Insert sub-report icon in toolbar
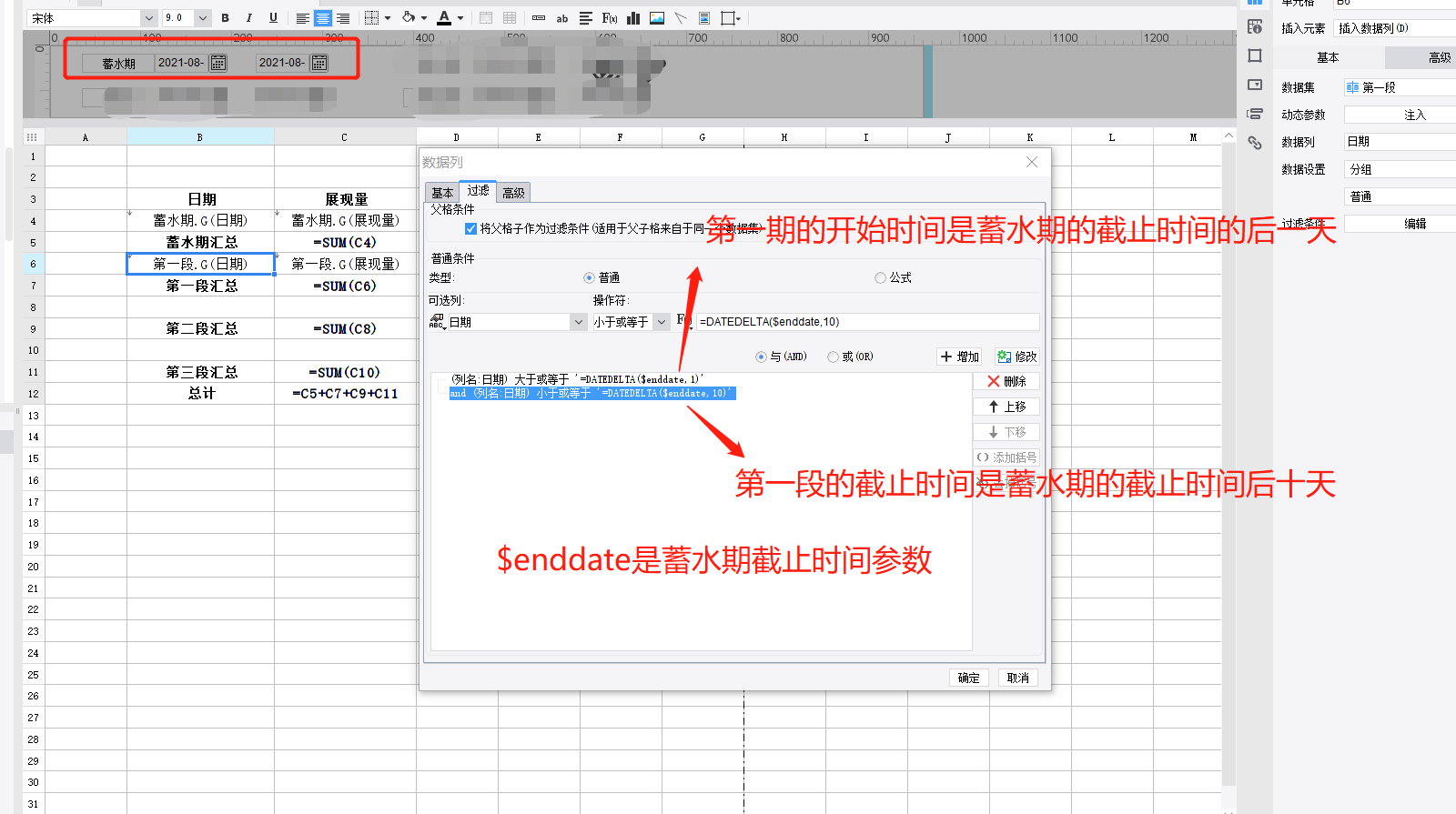Viewport: 1456px width, 814px height. click(704, 18)
